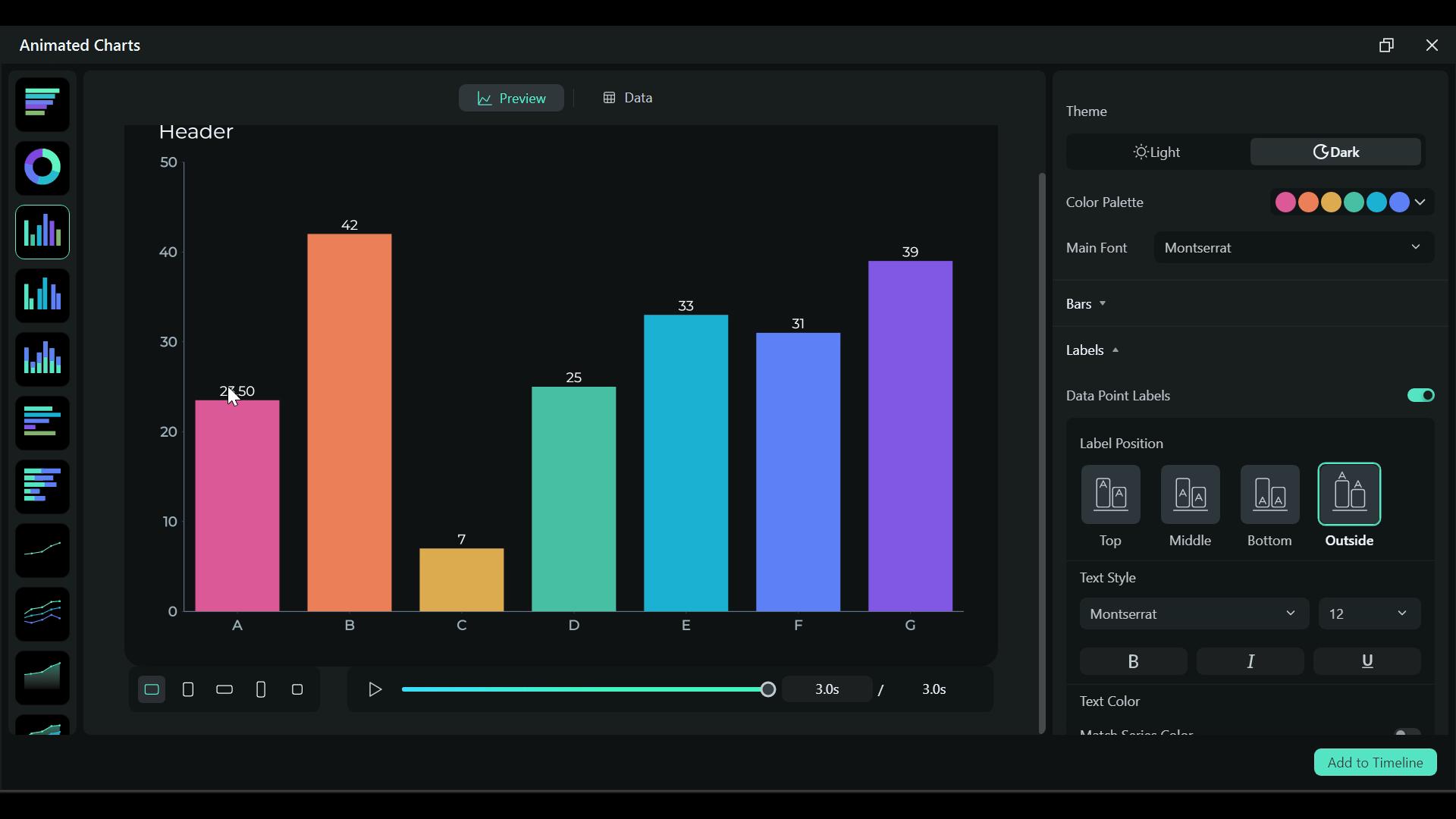Set label position to Bottom
Viewport: 1456px width, 819px height.
click(1270, 494)
